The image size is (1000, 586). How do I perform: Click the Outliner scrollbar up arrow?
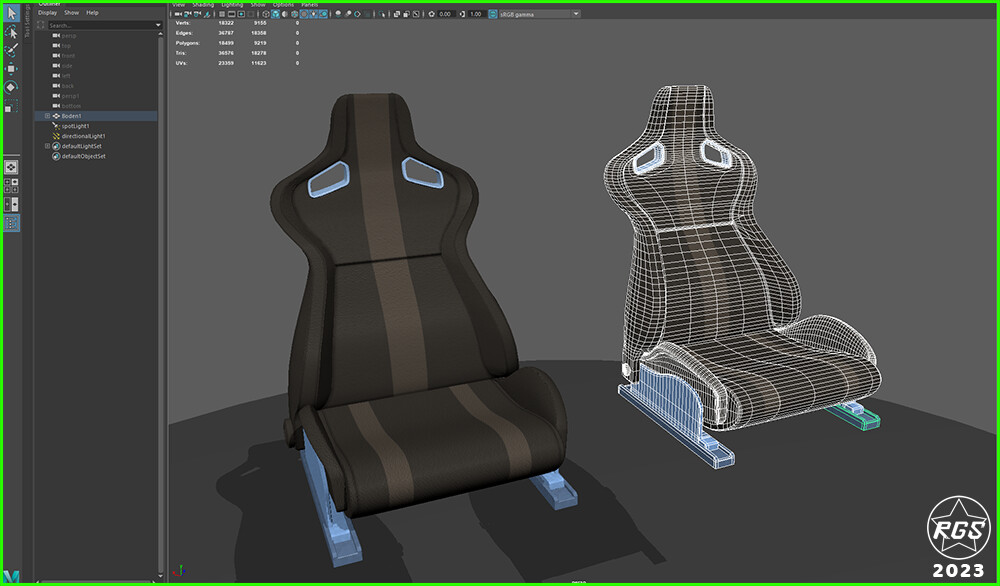160,33
